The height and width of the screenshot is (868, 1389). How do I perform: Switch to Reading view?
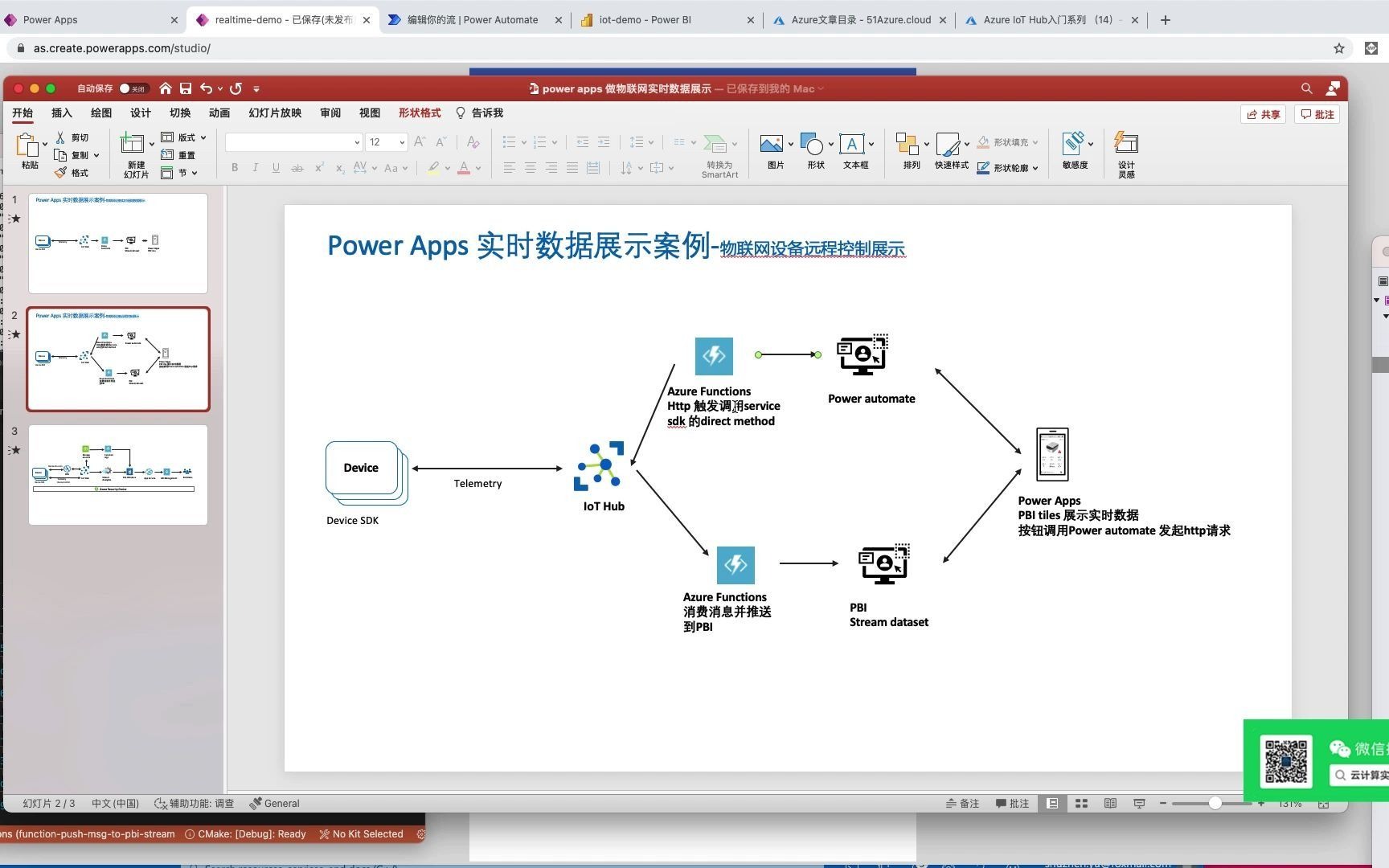point(1110,803)
